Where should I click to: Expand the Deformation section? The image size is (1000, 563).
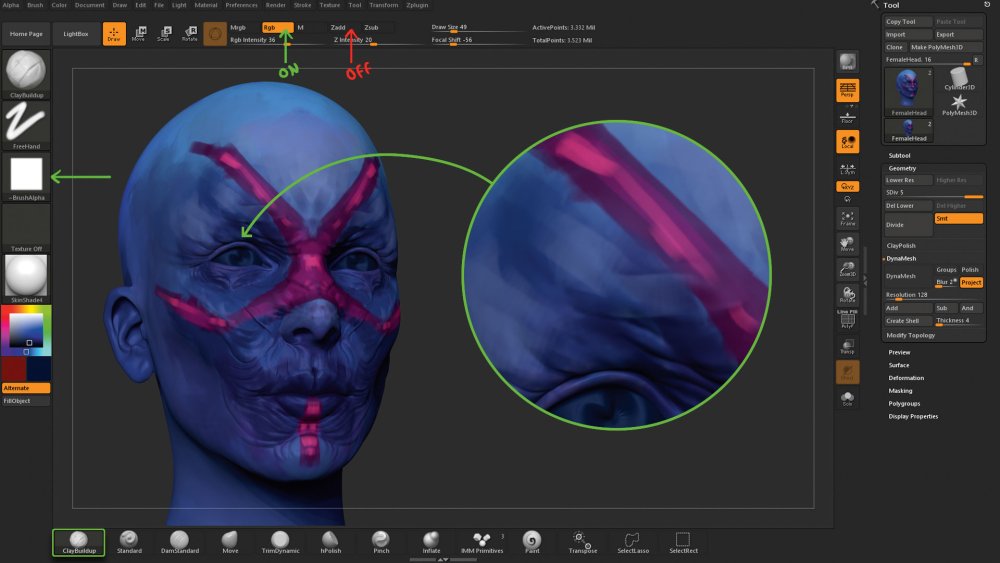[x=906, y=377]
